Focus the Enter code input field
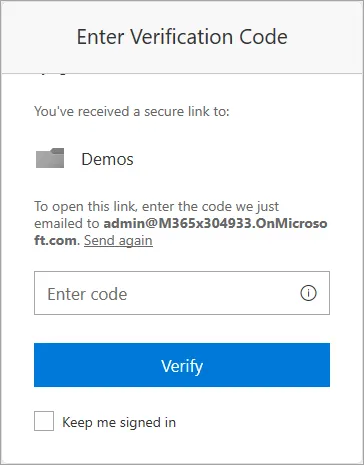 click(x=182, y=293)
